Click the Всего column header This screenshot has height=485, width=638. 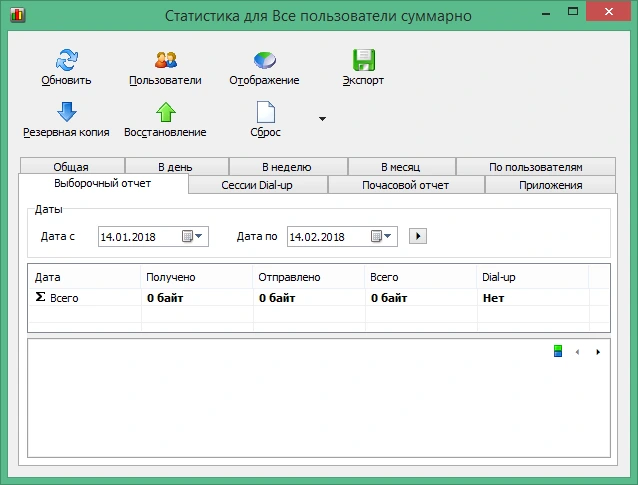(x=420, y=277)
